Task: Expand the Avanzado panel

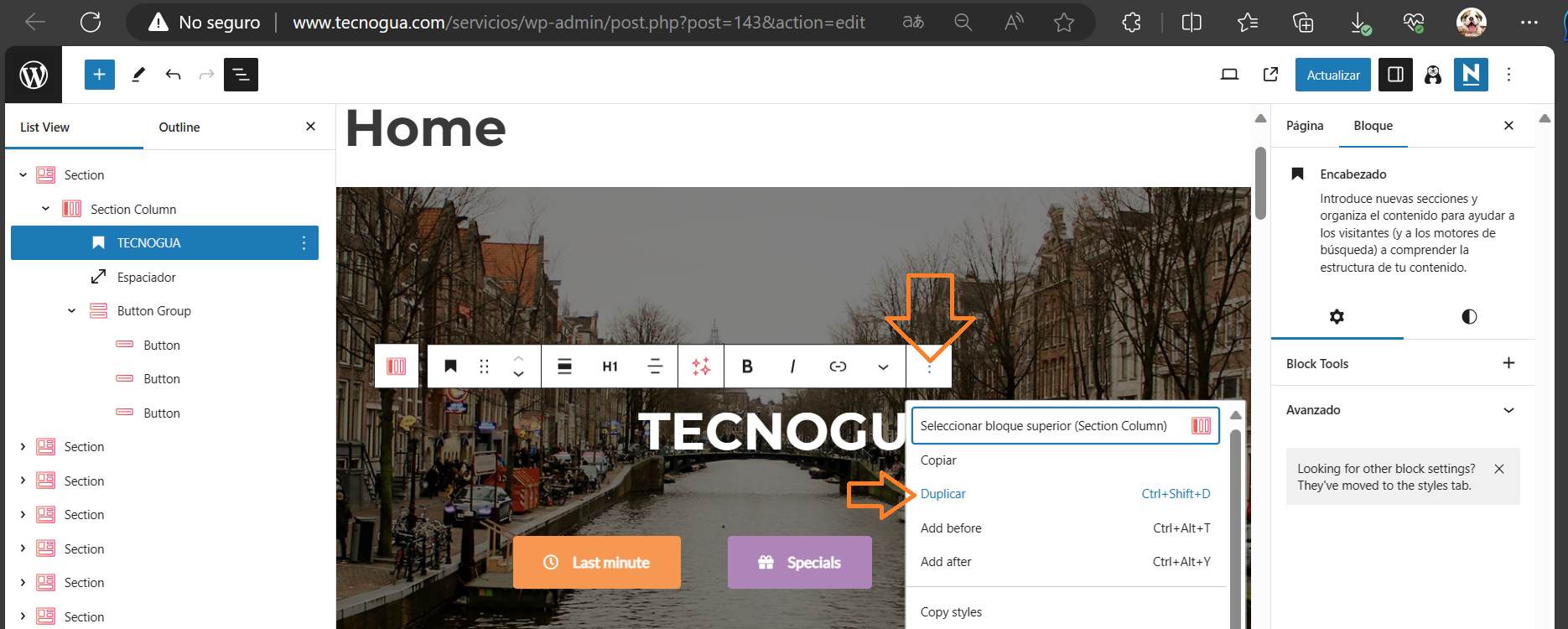Action: pos(1403,410)
